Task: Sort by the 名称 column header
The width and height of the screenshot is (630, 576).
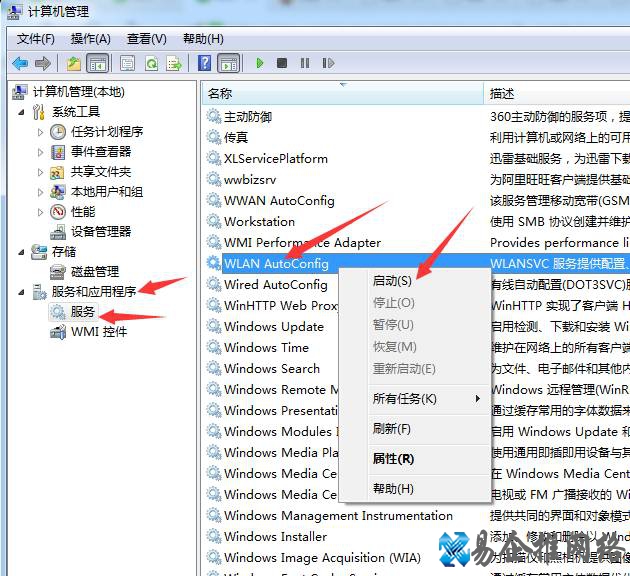Action: [343, 94]
